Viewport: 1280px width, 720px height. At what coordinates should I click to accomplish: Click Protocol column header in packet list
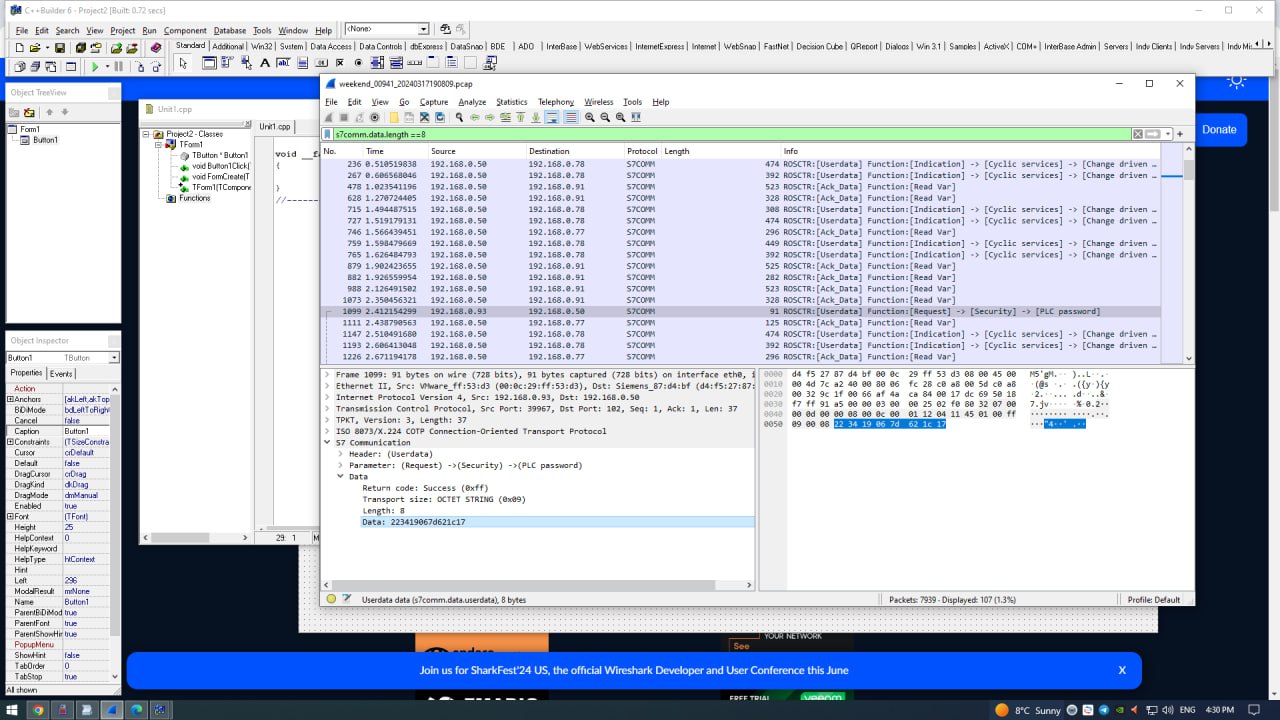642,151
